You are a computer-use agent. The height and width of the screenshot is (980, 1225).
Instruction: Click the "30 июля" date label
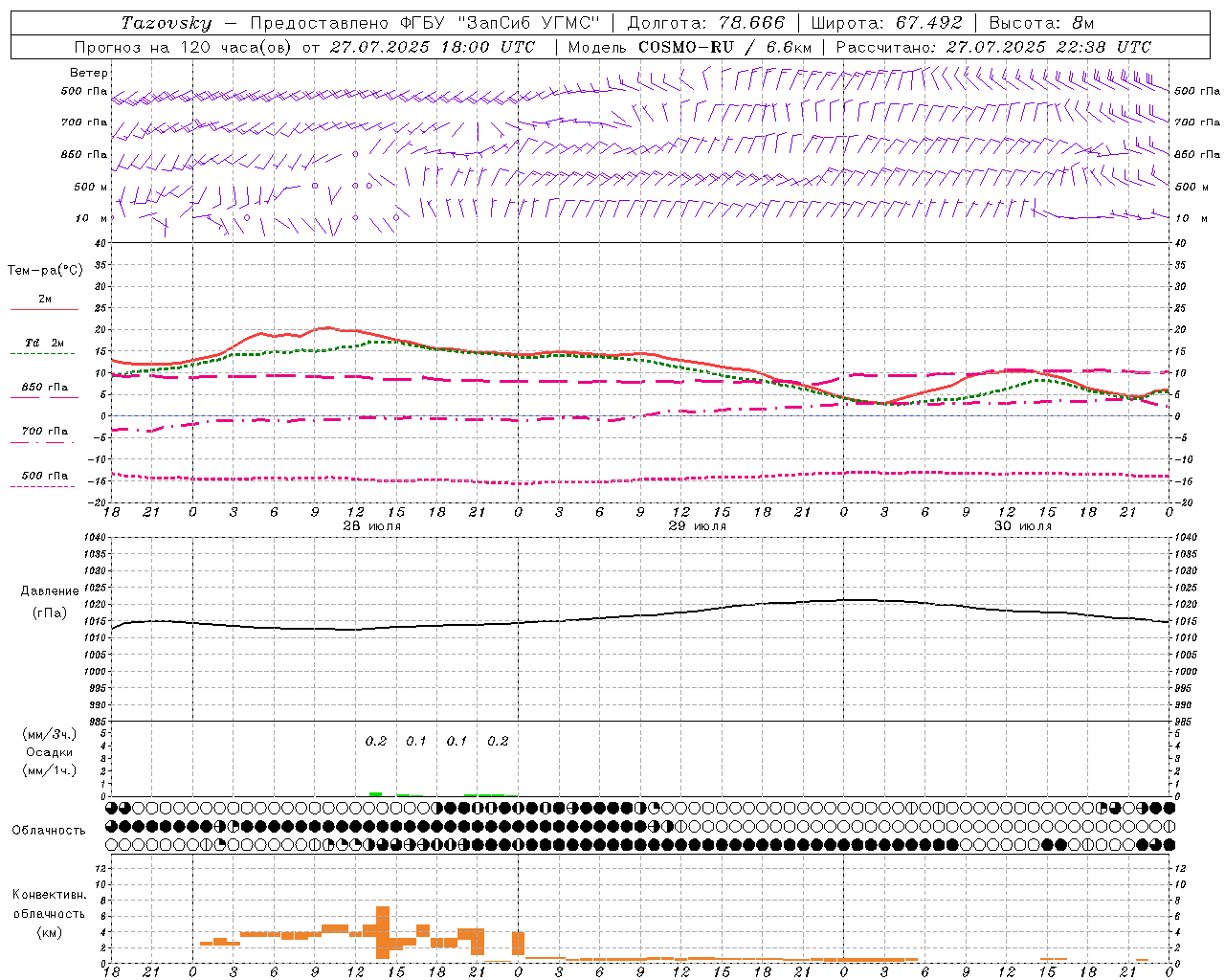[1022, 526]
